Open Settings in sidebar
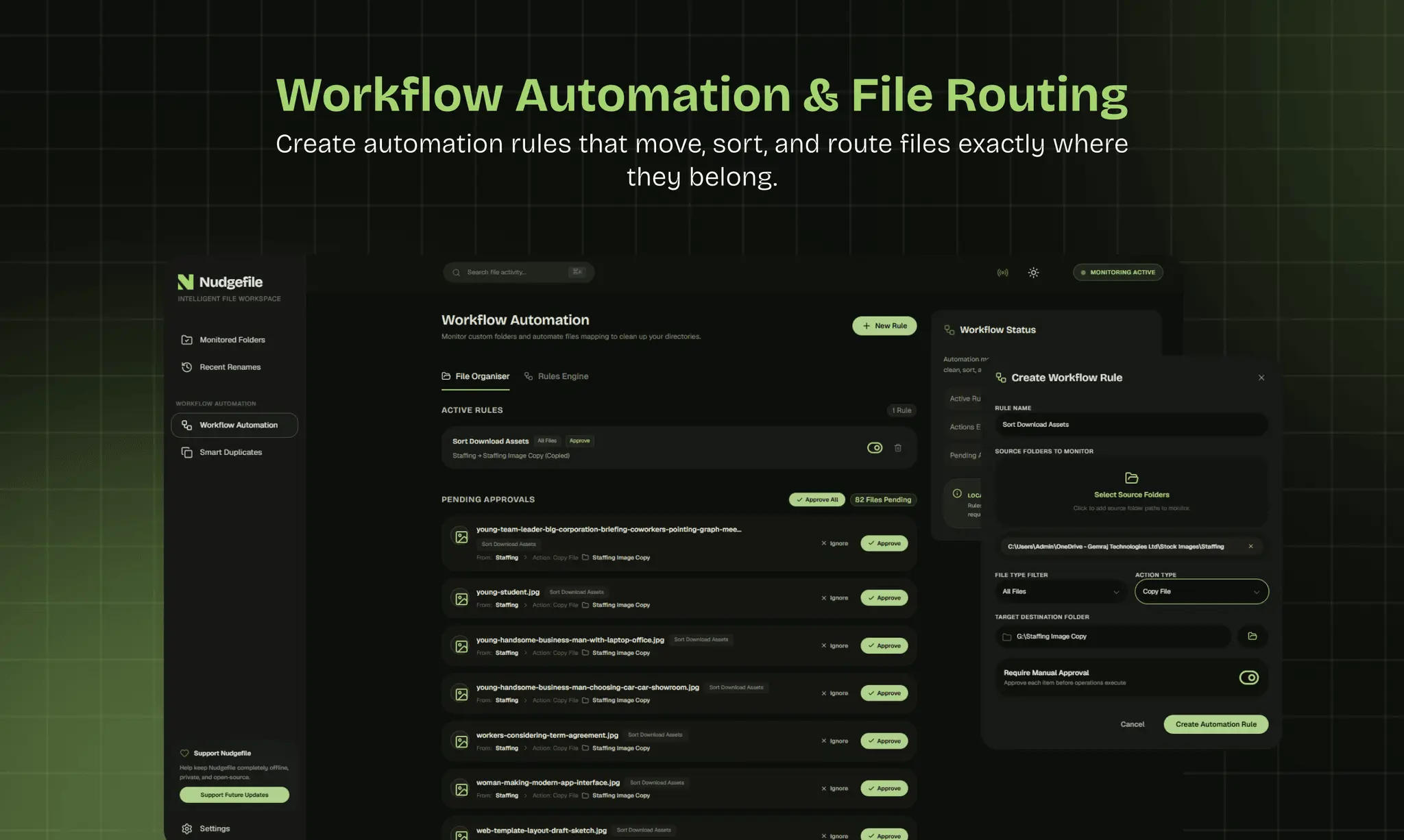The image size is (1404, 840). click(x=206, y=829)
